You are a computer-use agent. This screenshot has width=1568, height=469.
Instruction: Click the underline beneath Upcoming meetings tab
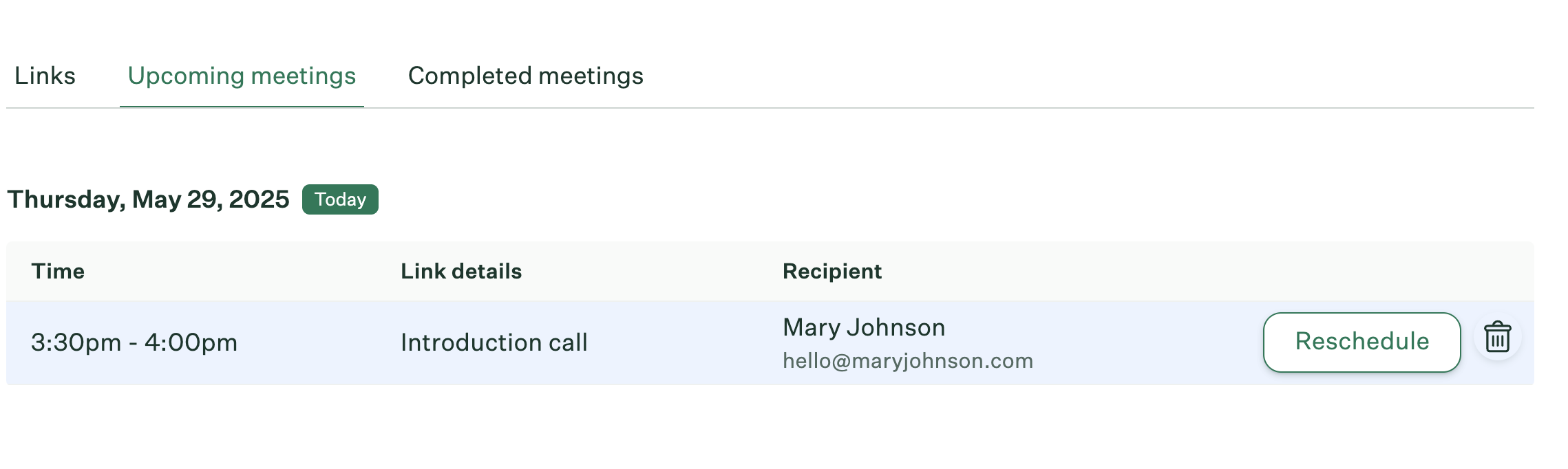[242, 107]
